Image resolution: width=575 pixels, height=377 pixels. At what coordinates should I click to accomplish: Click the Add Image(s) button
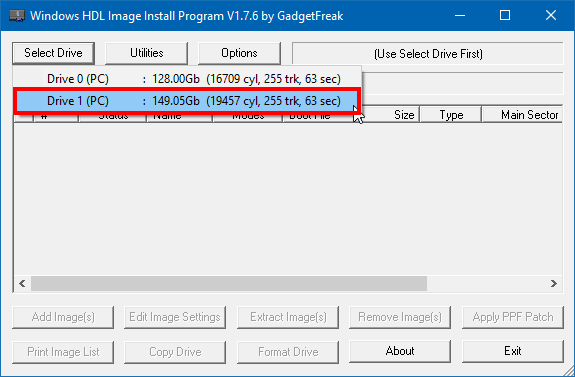[63, 317]
